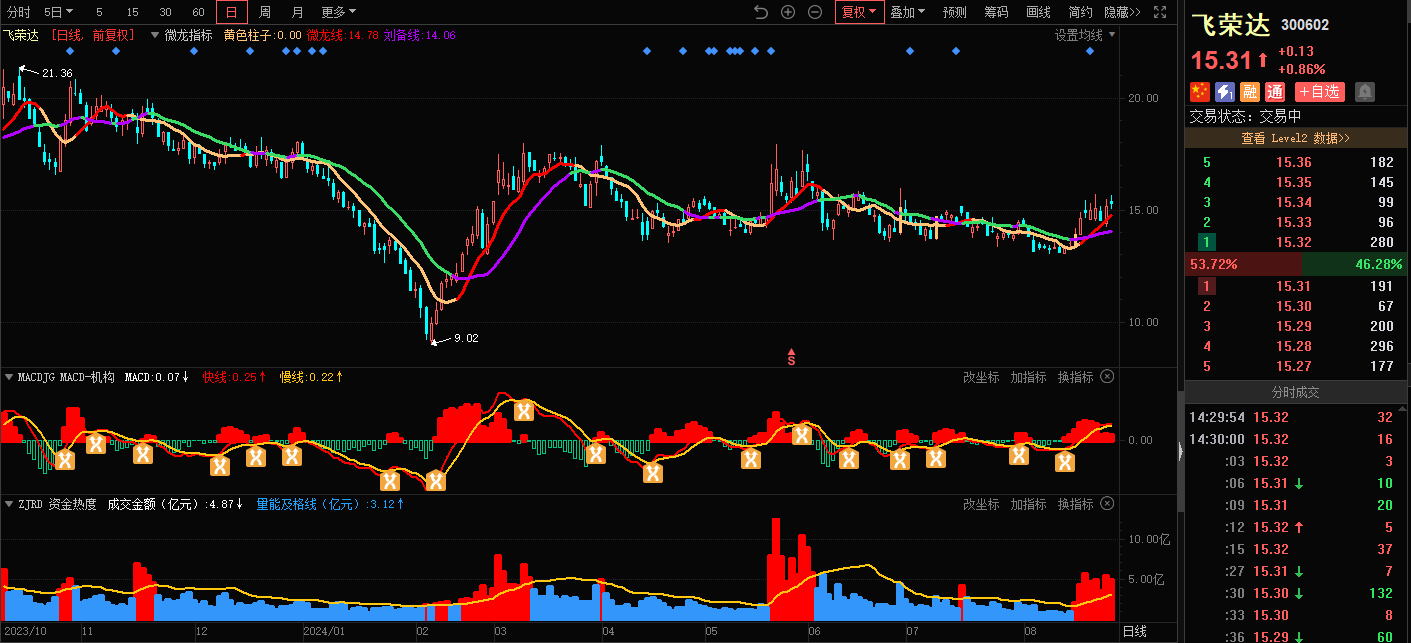Switch to 分时 intraday tab
This screenshot has height=643, width=1411.
(19, 12)
